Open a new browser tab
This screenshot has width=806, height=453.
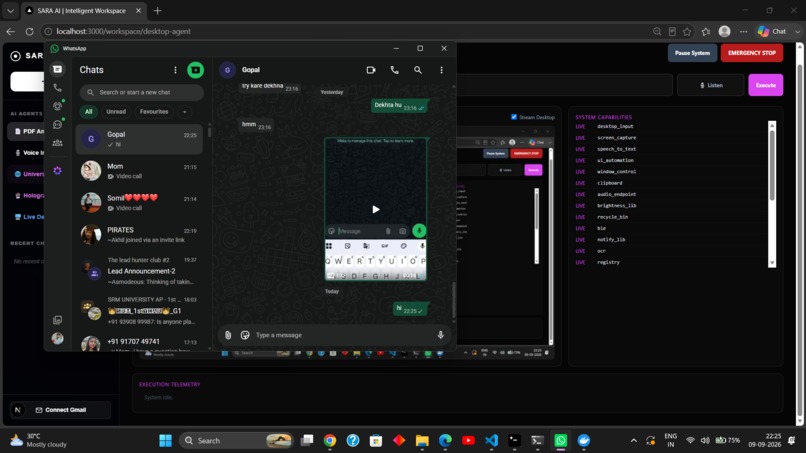point(157,10)
